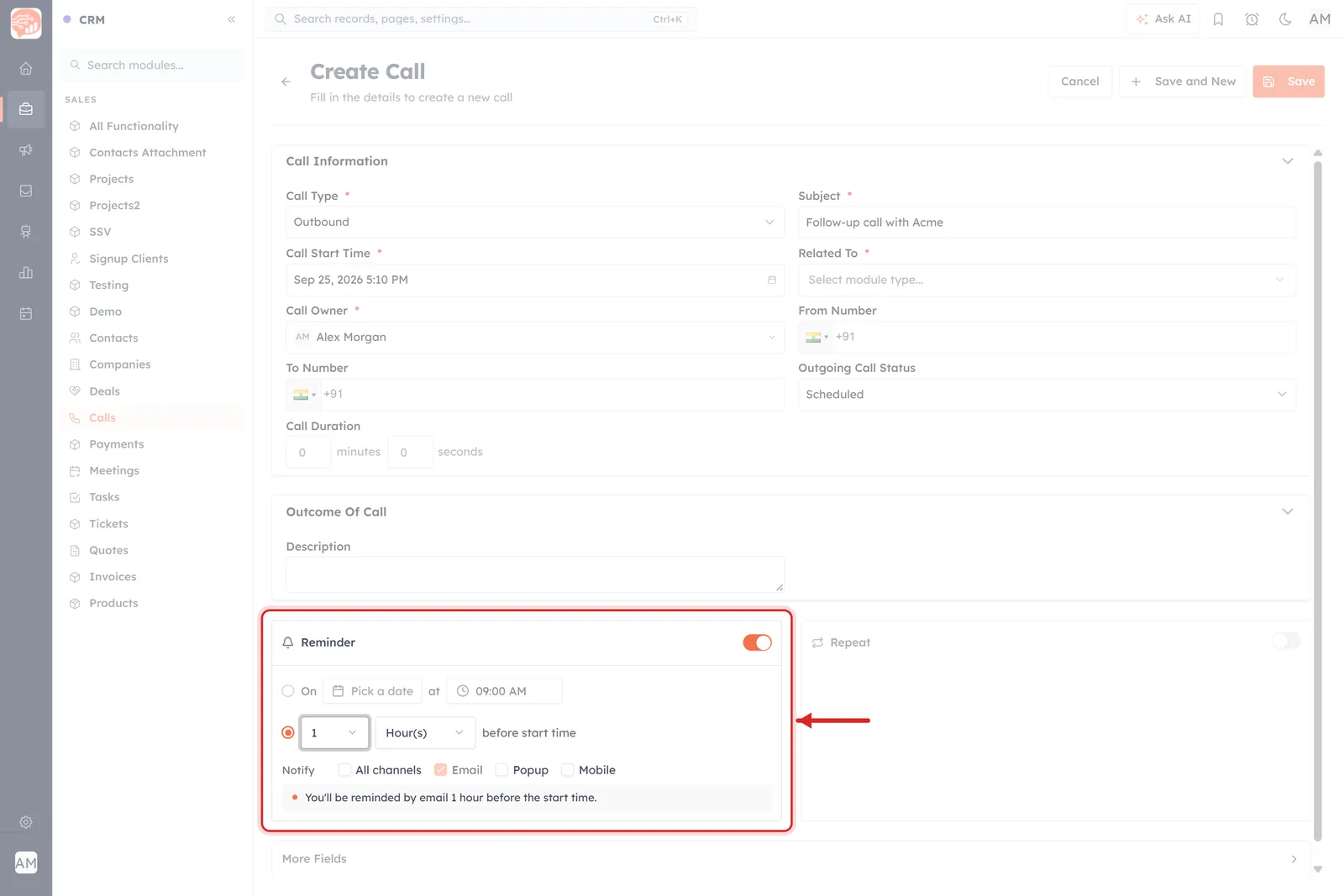This screenshot has width=1344, height=896.
Task: Open the alarm clock reminders icon
Action: 1252,19
